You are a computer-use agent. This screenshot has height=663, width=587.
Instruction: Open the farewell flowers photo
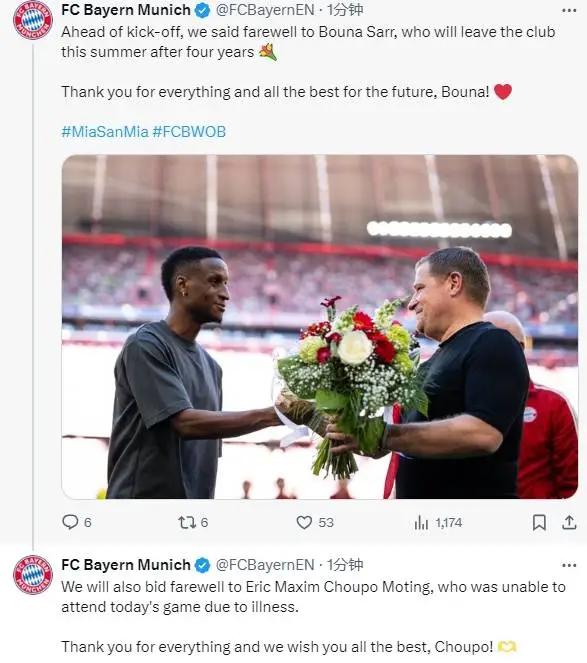click(320, 327)
